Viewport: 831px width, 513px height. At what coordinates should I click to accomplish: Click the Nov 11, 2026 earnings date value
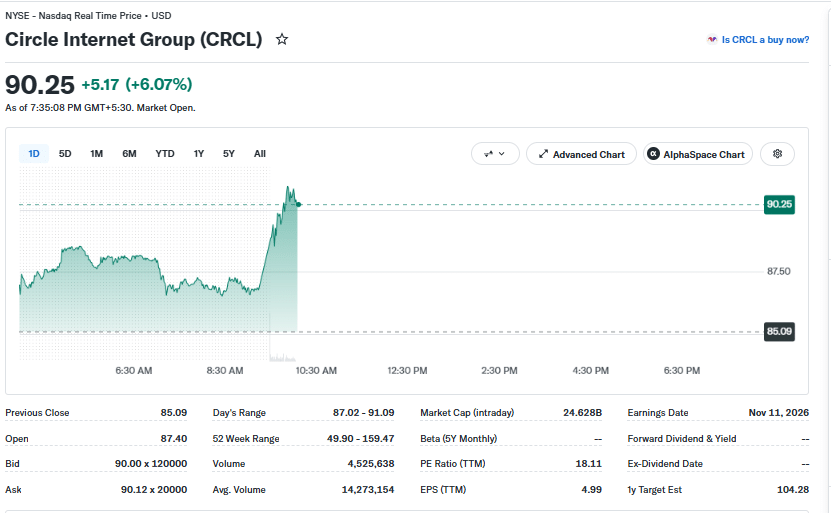click(x=779, y=412)
